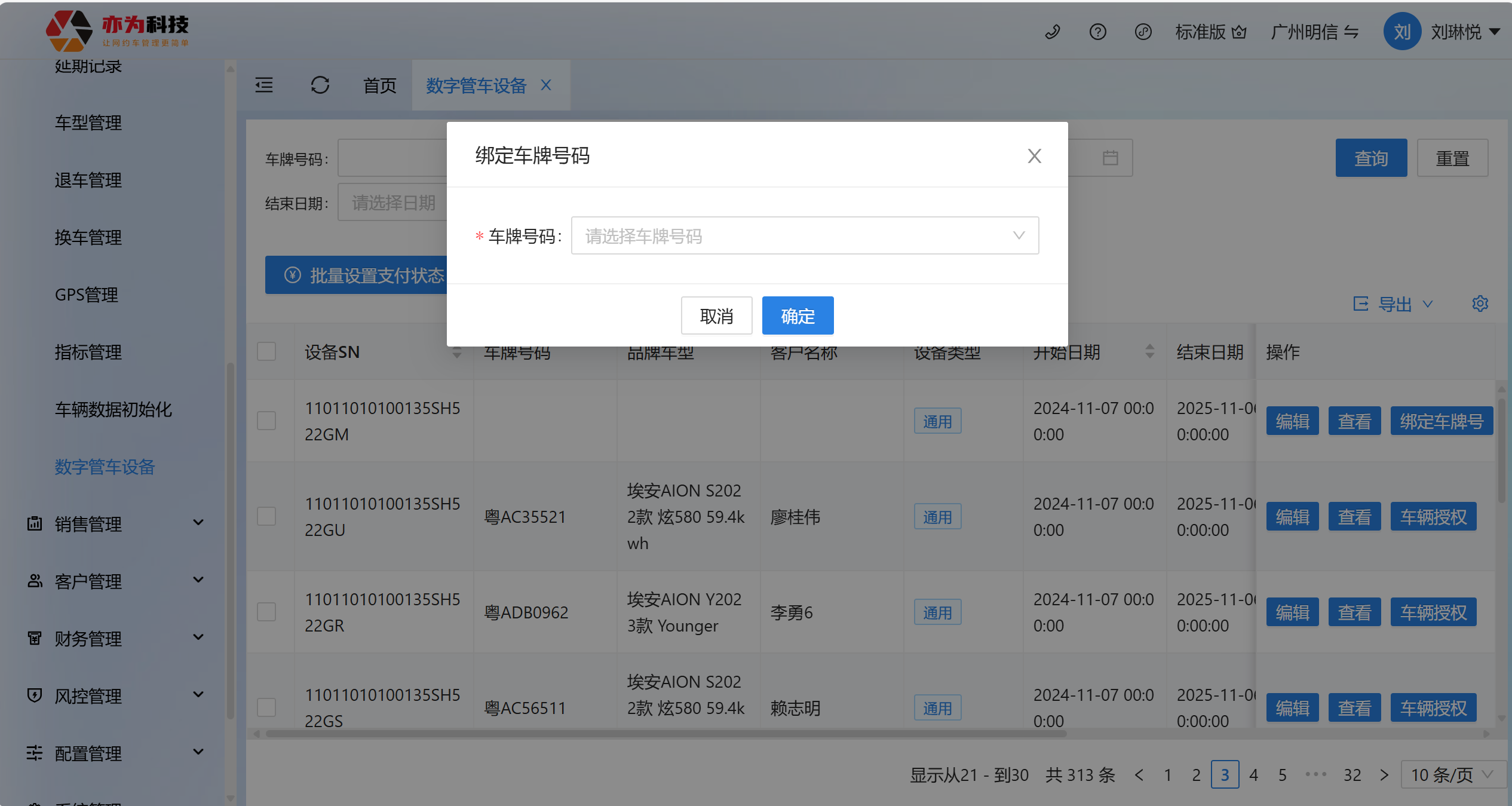Open 车型管理 in the sidebar
The image size is (1512, 806).
click(x=88, y=122)
